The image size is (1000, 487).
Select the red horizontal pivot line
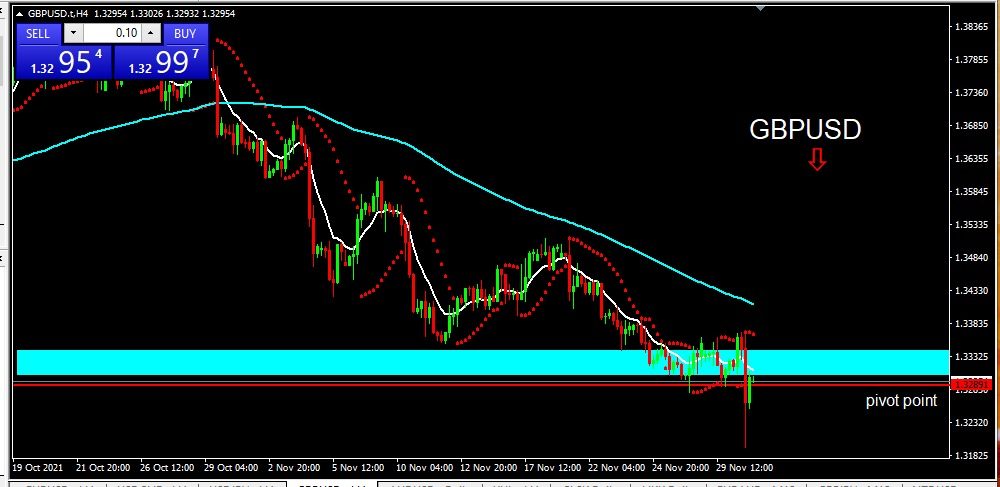(482, 385)
